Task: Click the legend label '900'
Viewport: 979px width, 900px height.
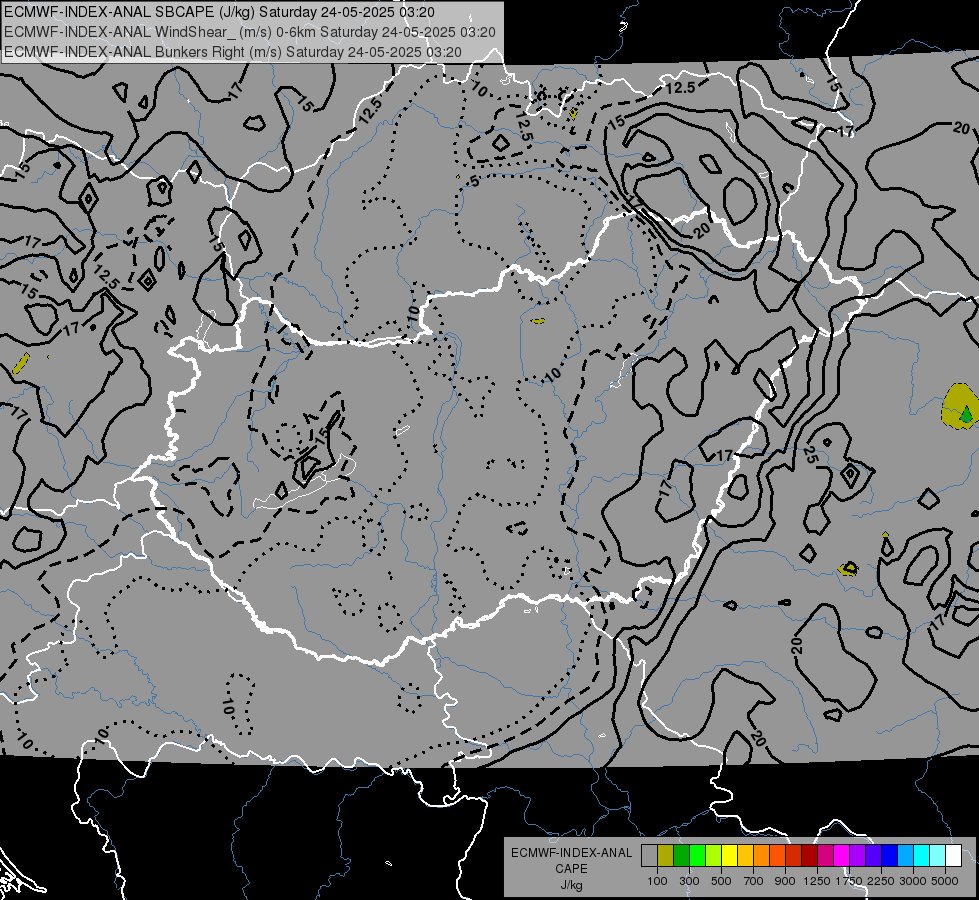Action: click(785, 881)
